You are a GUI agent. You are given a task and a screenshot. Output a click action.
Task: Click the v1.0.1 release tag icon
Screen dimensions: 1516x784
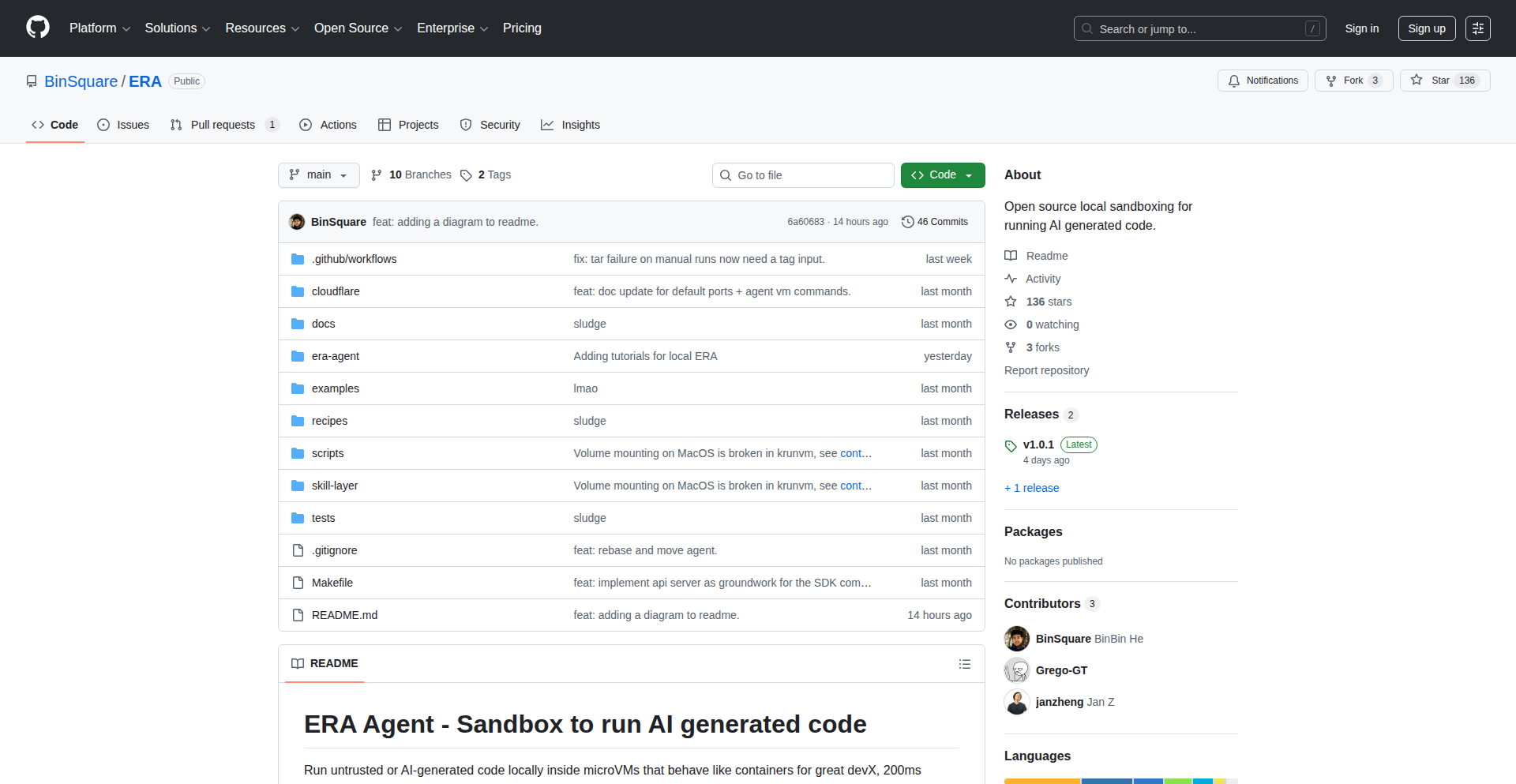coord(1011,445)
